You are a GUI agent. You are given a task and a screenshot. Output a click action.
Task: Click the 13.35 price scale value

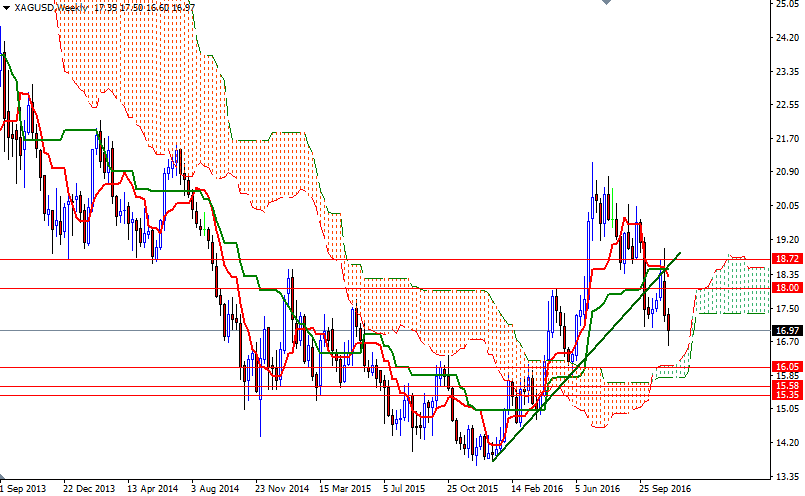[788, 476]
